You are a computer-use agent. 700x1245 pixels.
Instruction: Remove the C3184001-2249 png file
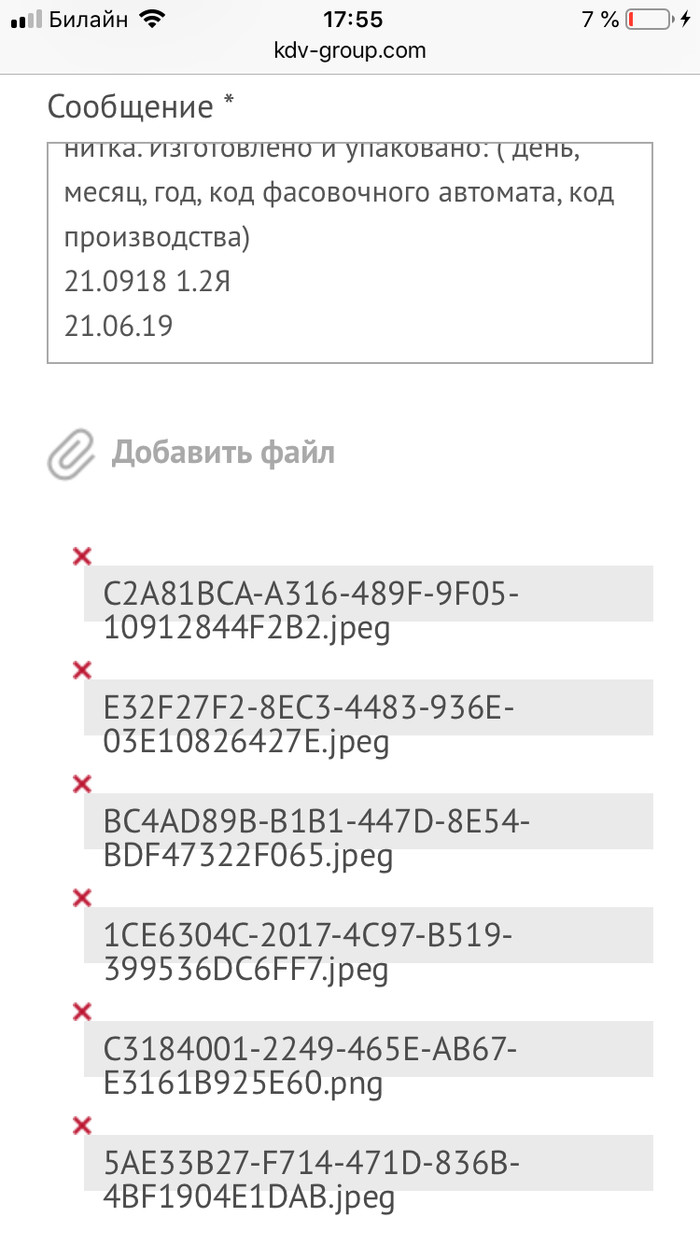click(82, 1012)
